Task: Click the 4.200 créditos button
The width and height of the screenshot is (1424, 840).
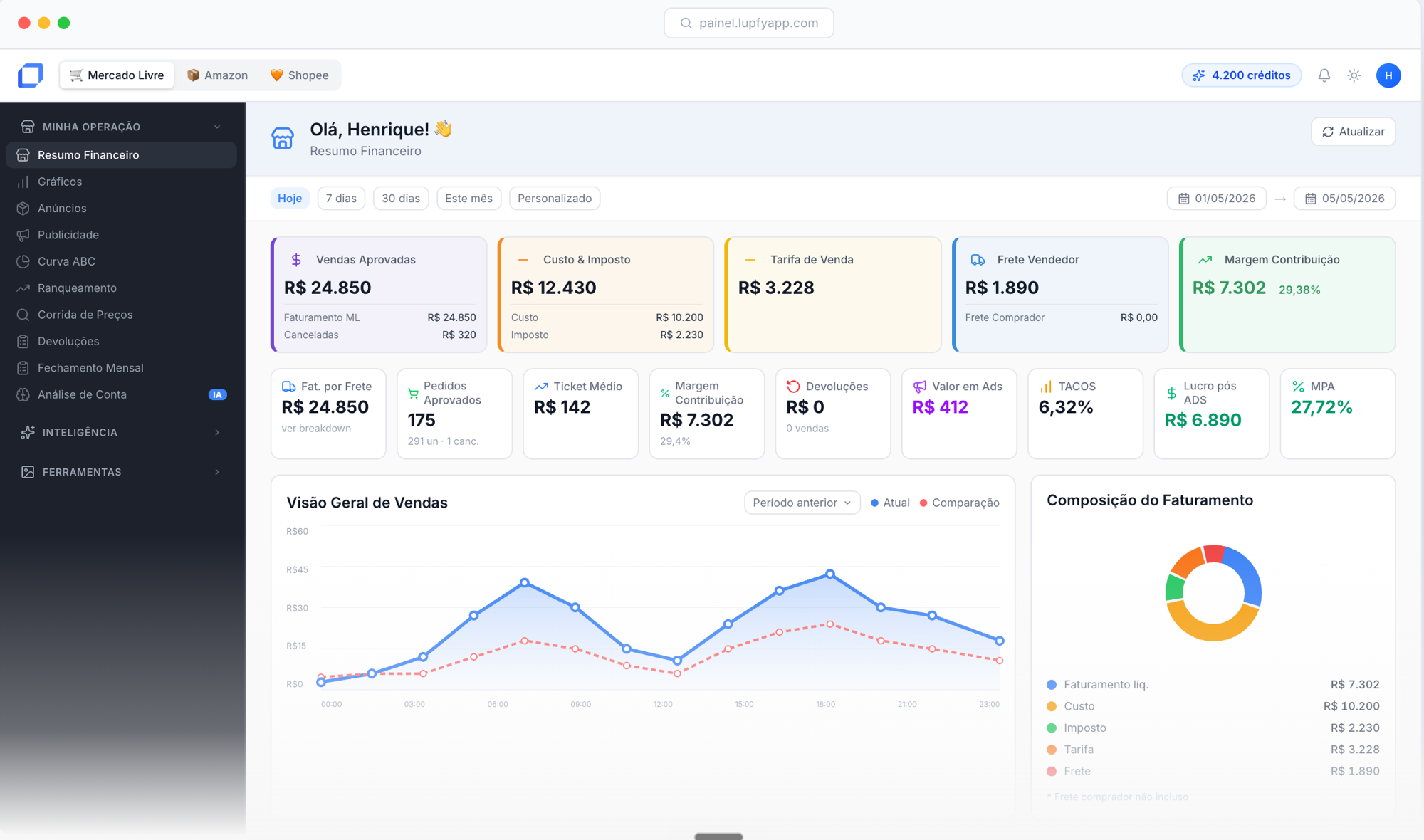Action: click(1241, 75)
